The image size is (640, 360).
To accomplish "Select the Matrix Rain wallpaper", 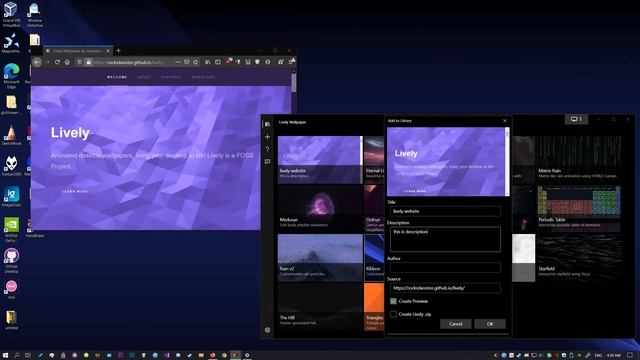I will (579, 160).
